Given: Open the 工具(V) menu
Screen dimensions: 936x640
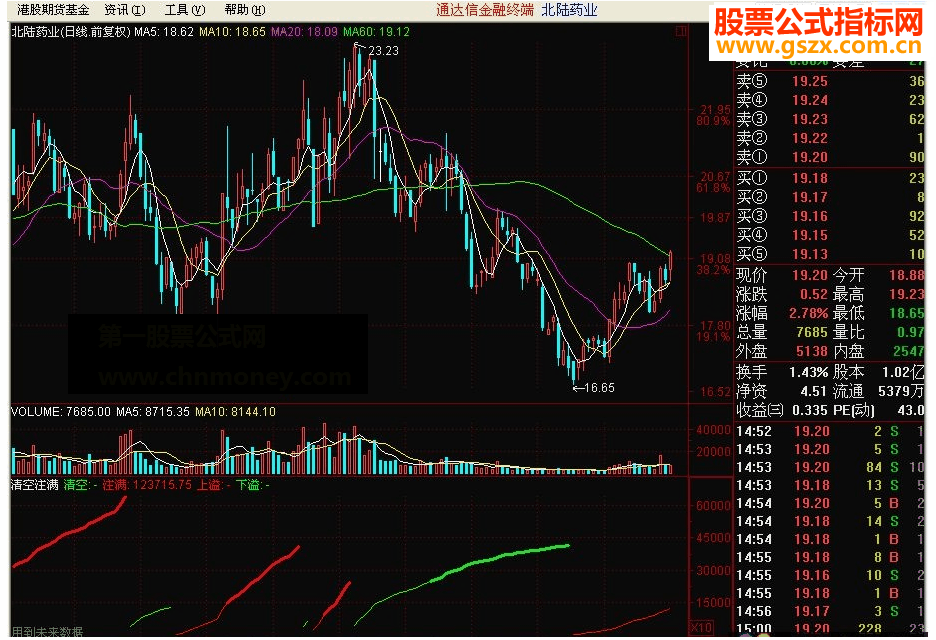Looking at the screenshot, I should click(185, 10).
